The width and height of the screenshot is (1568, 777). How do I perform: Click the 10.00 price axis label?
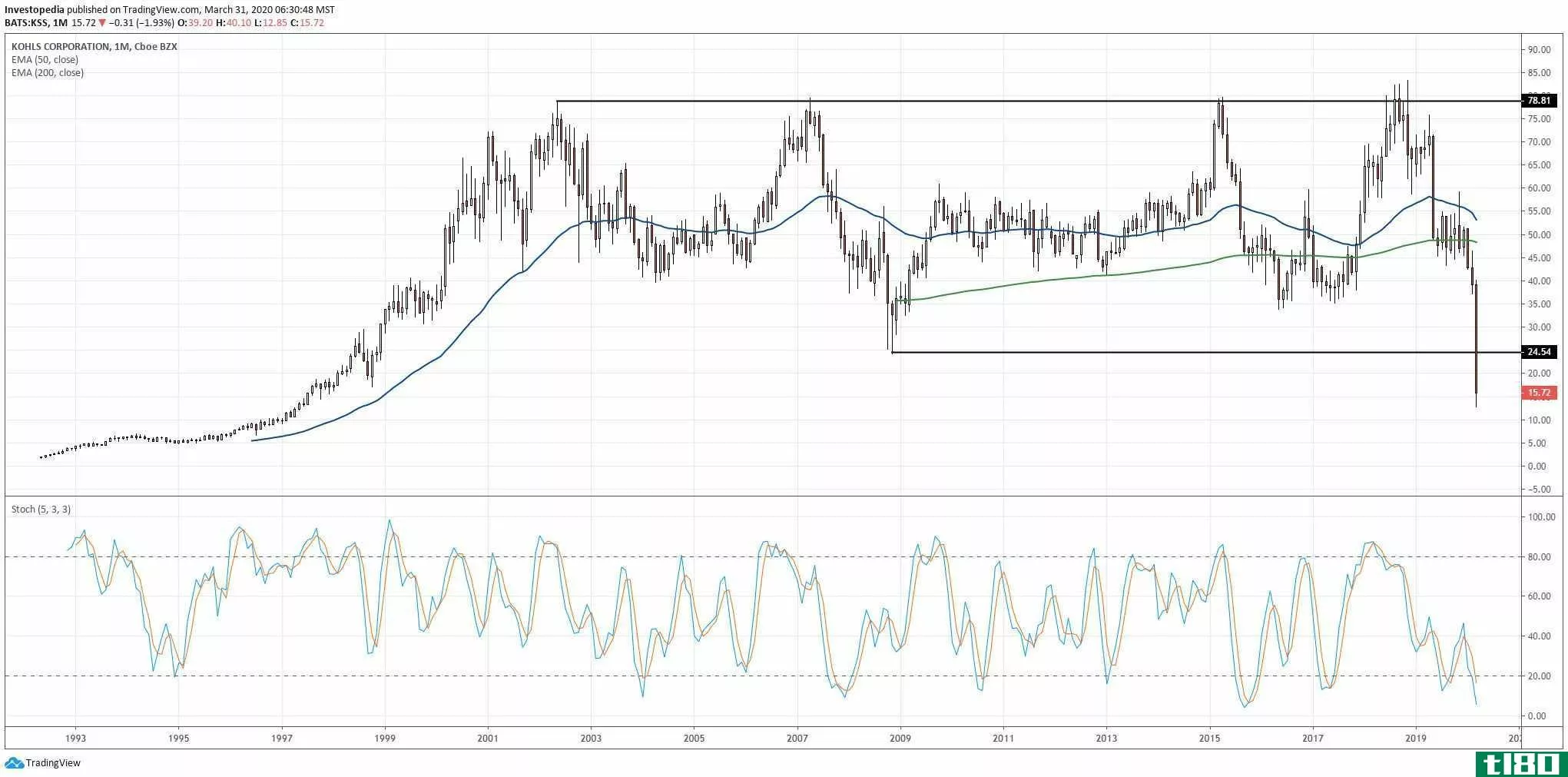tap(1539, 420)
